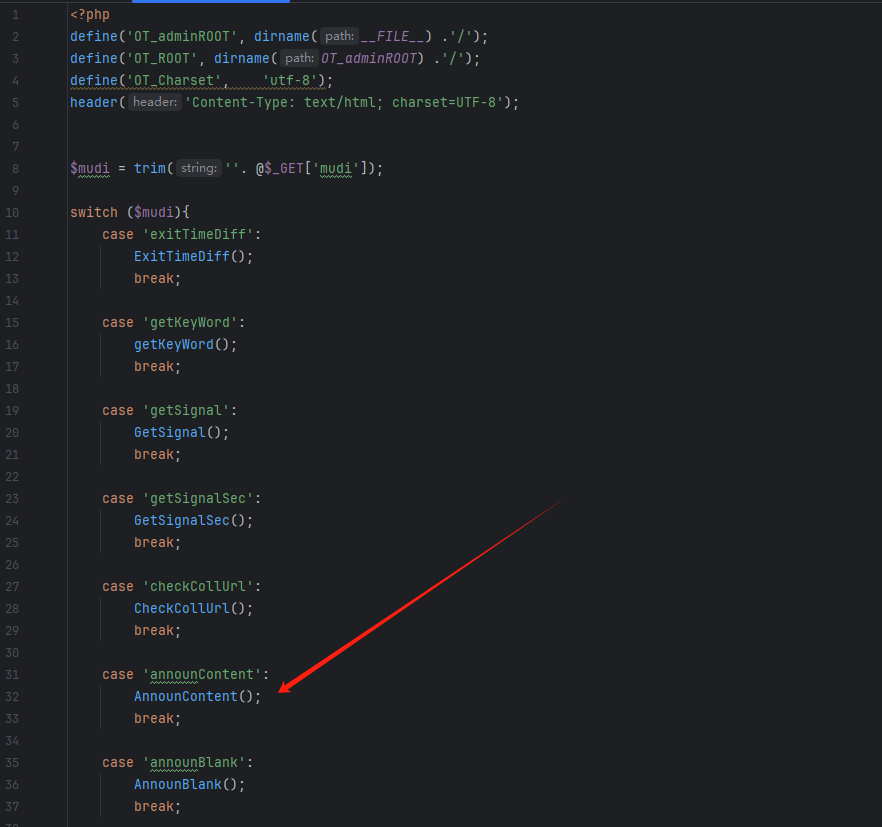882x827 pixels.
Task: Click line number 32 in the gutter
Action: click(x=12, y=697)
